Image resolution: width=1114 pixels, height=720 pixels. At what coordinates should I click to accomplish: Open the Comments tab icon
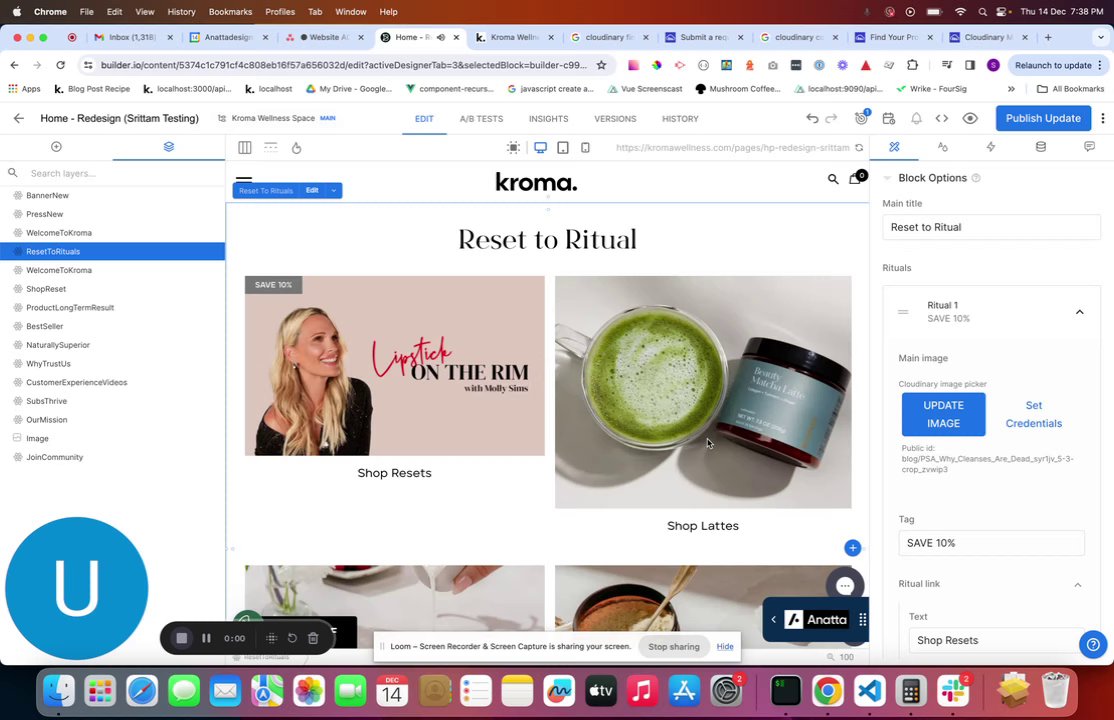pos(1089,146)
